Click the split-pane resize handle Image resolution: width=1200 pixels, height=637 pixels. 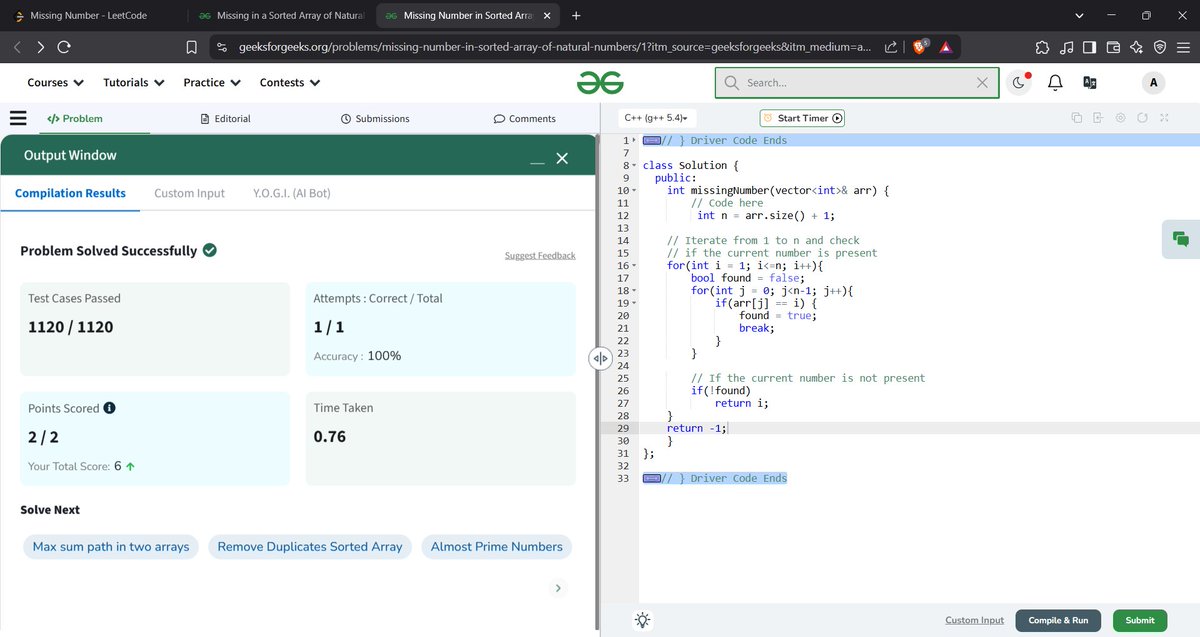click(600, 358)
